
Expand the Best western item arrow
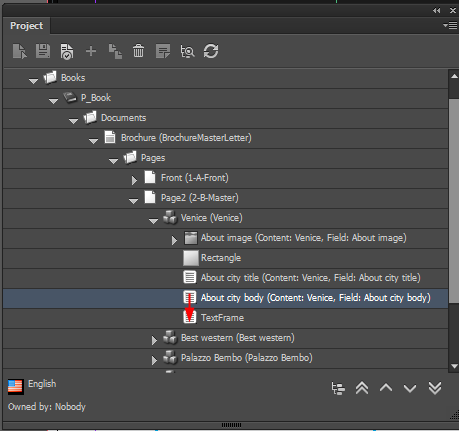click(x=154, y=340)
